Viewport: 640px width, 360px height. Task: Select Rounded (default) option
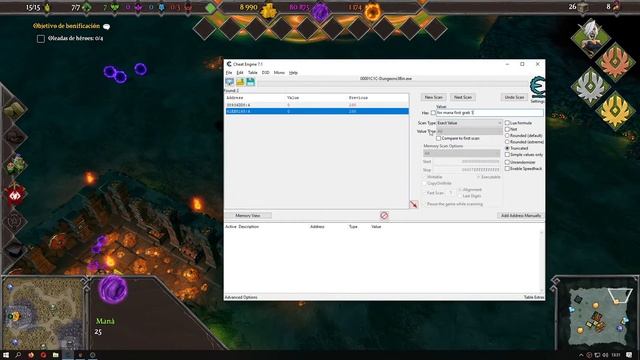point(507,136)
